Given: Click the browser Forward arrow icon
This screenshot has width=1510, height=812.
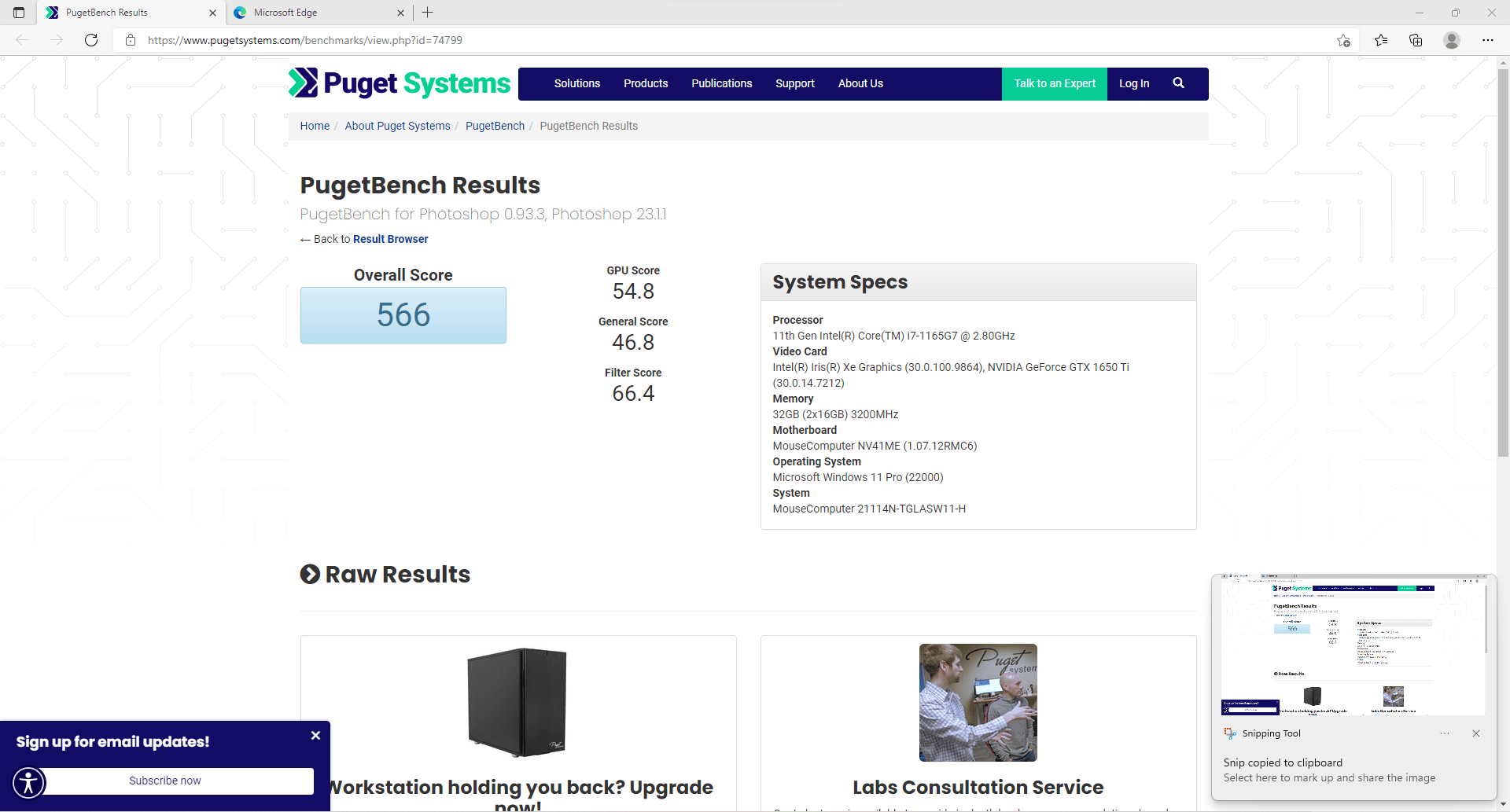Looking at the screenshot, I should [57, 40].
